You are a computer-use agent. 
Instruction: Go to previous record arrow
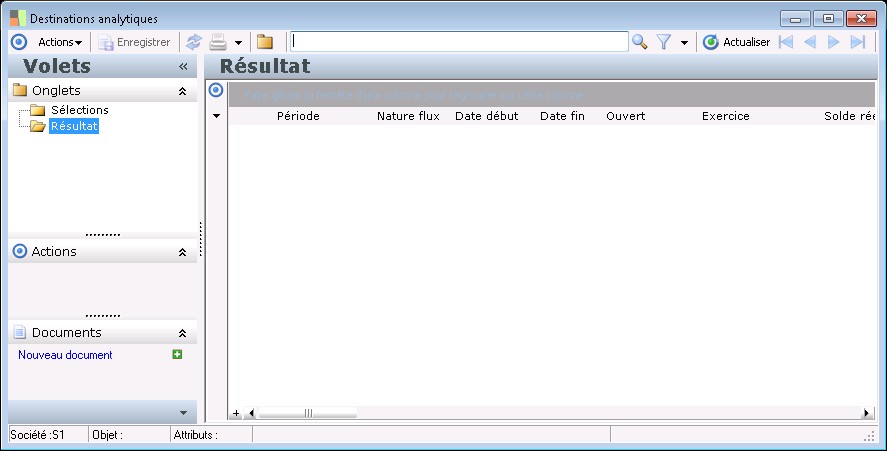810,42
